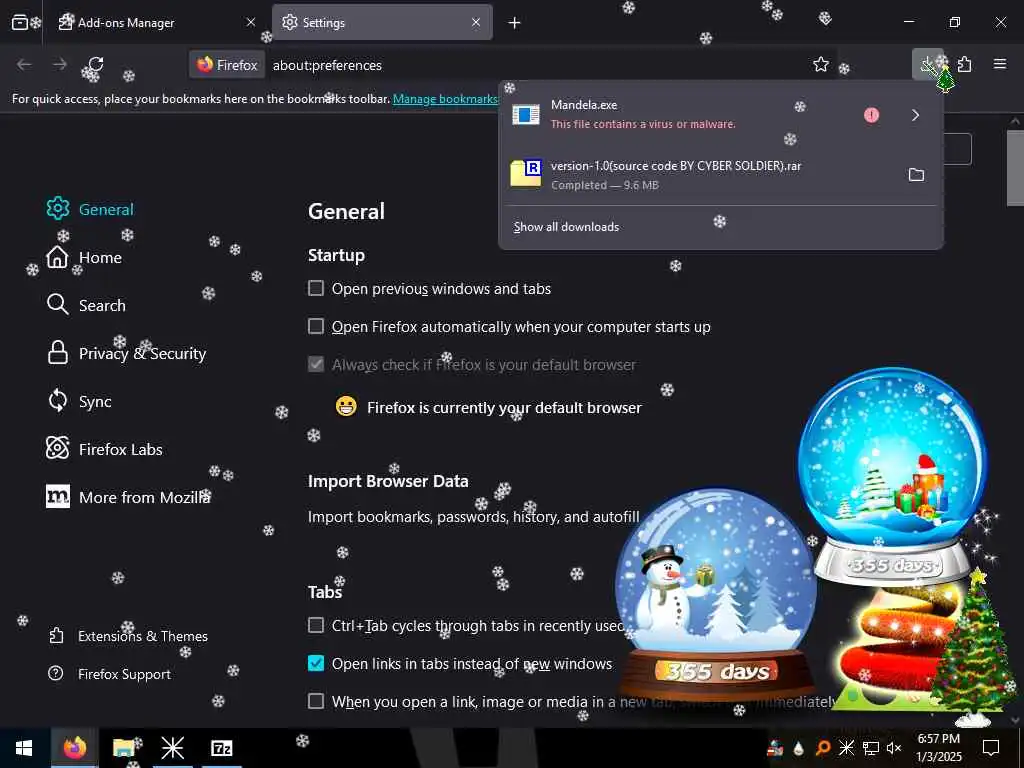1024x768 pixels.
Task: Open More from Mozilla category
Action: 128,497
